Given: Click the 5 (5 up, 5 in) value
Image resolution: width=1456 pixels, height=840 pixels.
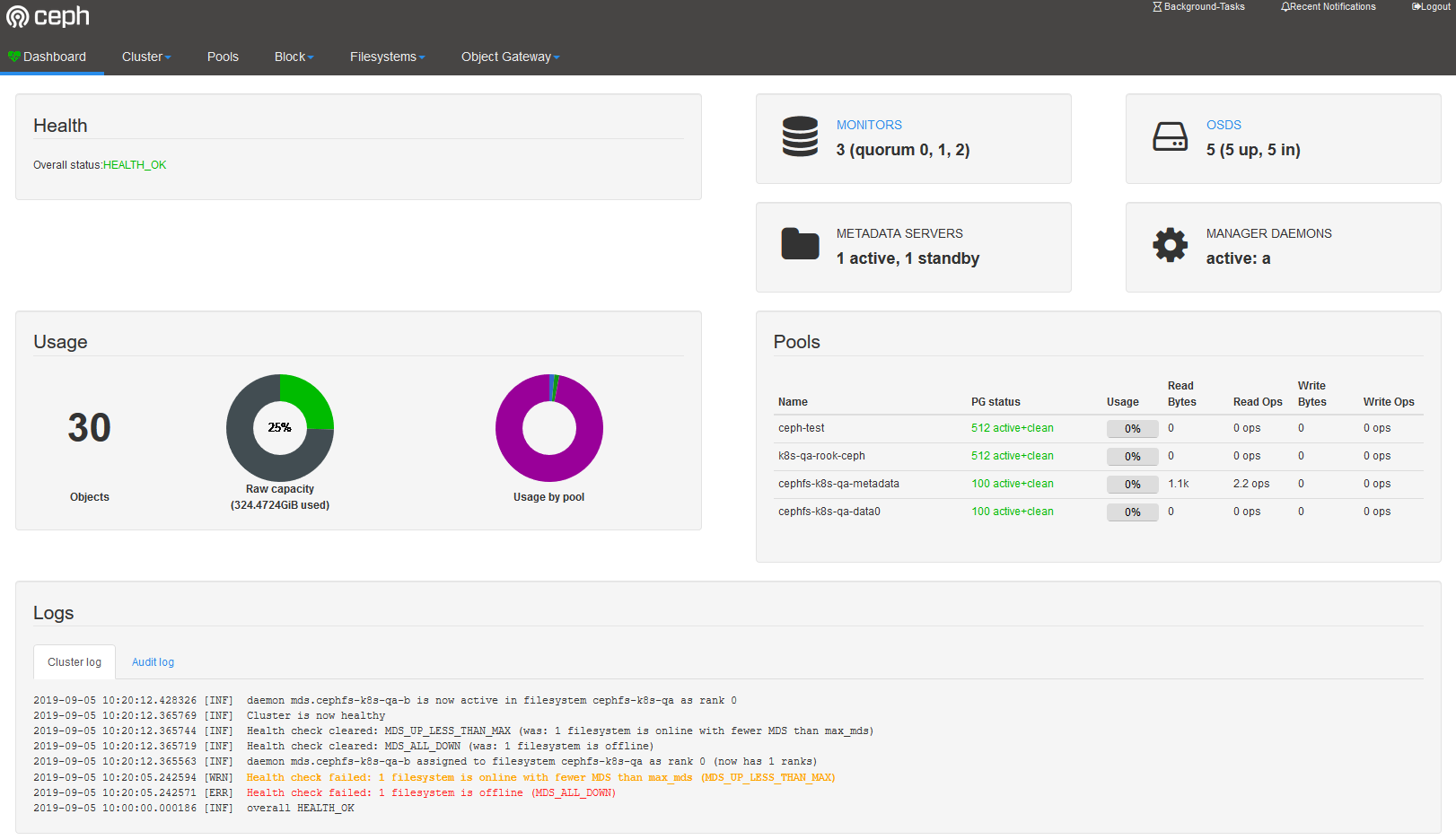Looking at the screenshot, I should click(1253, 150).
